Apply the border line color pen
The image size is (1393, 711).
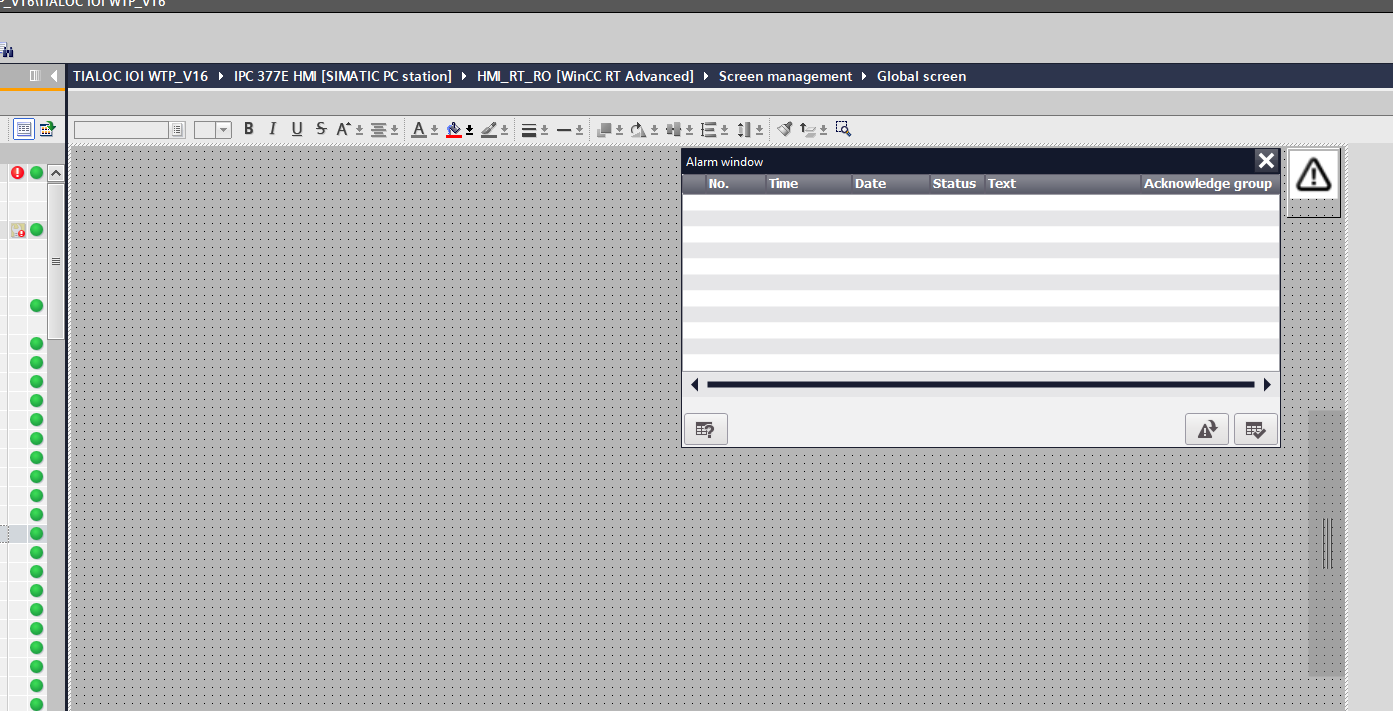click(x=488, y=129)
